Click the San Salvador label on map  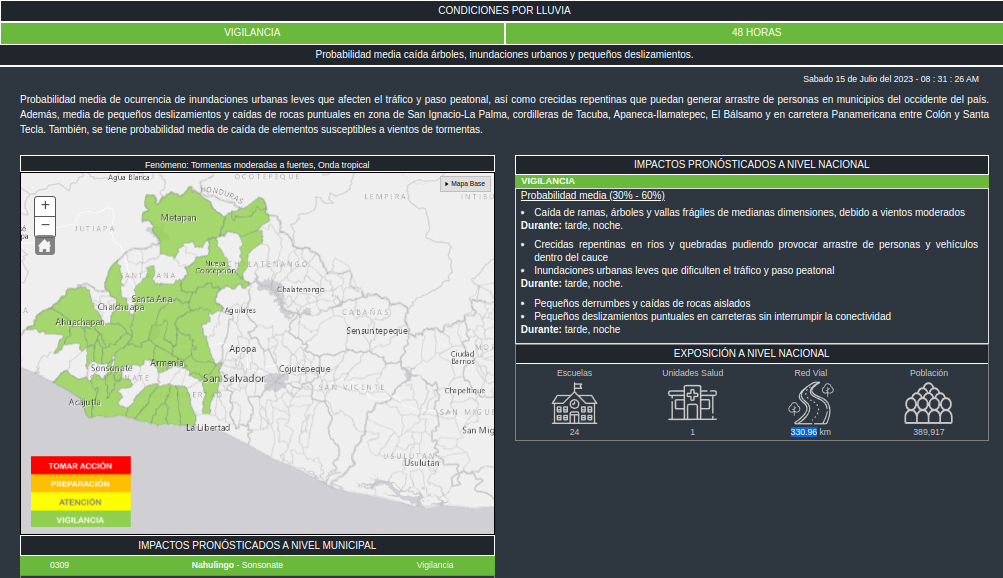click(233, 379)
